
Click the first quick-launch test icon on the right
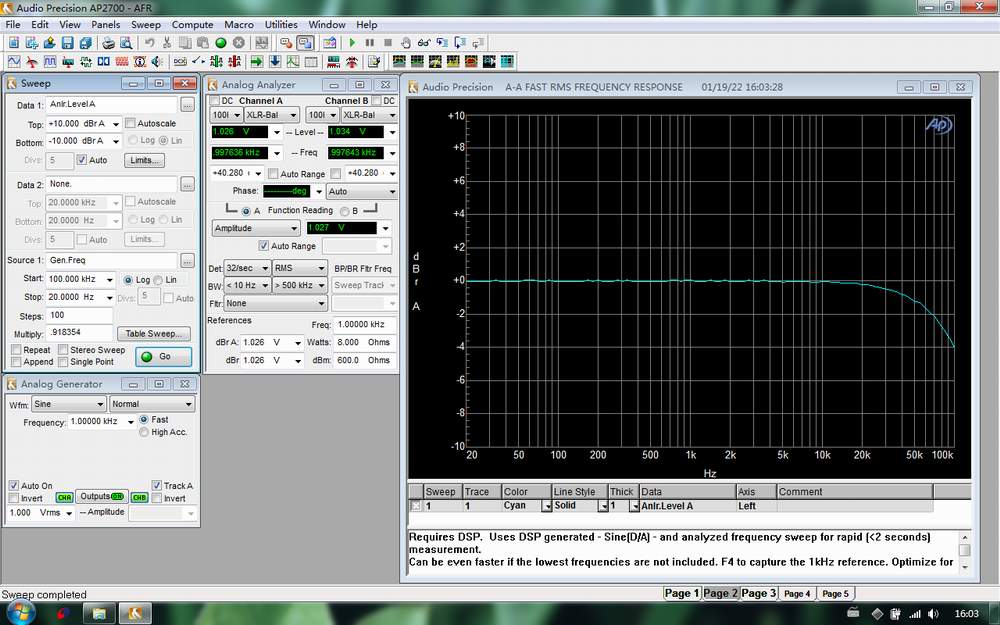(399, 61)
